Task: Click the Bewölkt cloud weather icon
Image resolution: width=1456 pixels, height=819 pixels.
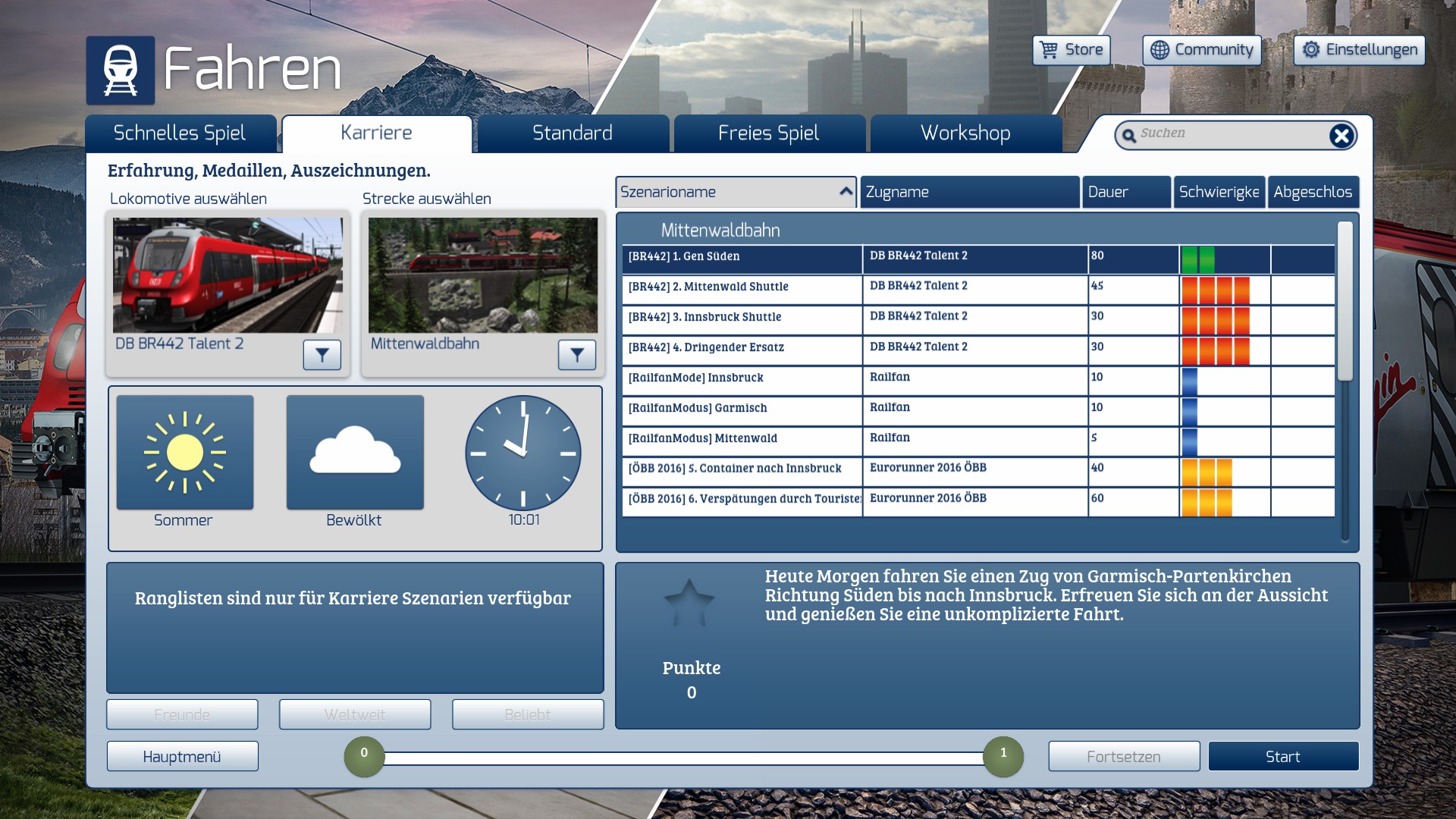Action: [355, 453]
